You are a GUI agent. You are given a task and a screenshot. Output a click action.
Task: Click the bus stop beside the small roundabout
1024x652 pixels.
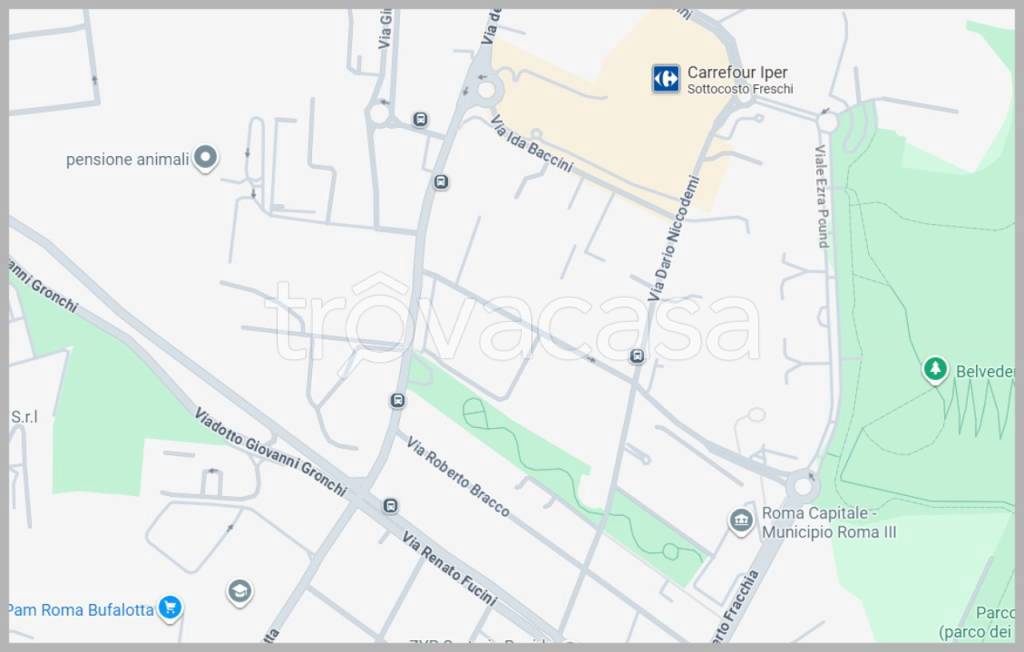(x=420, y=120)
